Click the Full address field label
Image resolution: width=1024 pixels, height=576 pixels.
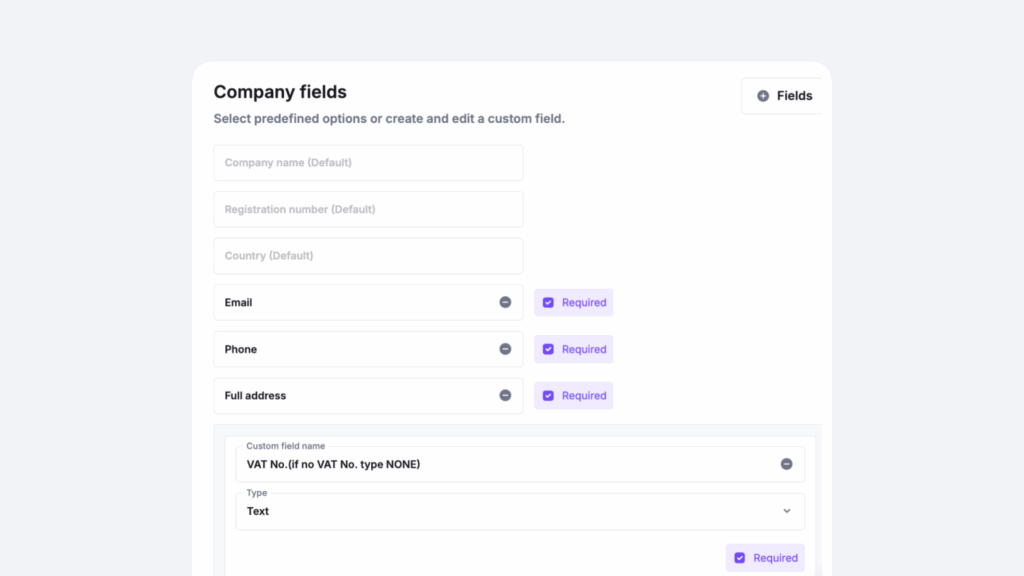(x=255, y=396)
